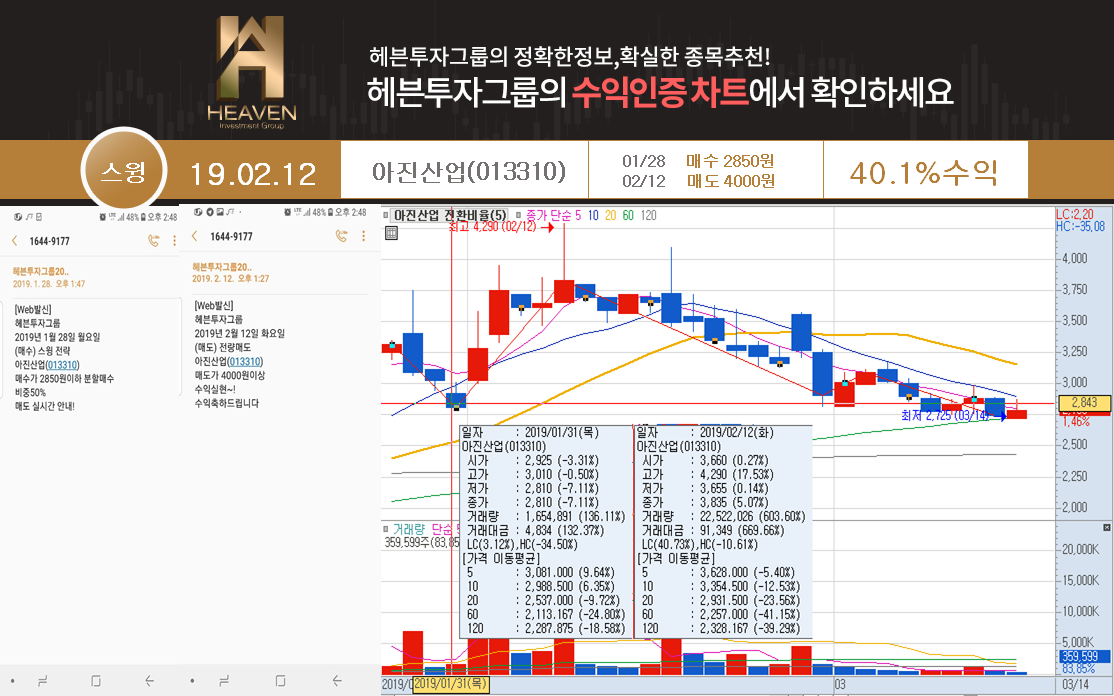This screenshot has width=1114, height=696.
Task: Click small square before 아진산업 chart title
Action: pyautogui.click(x=386, y=215)
